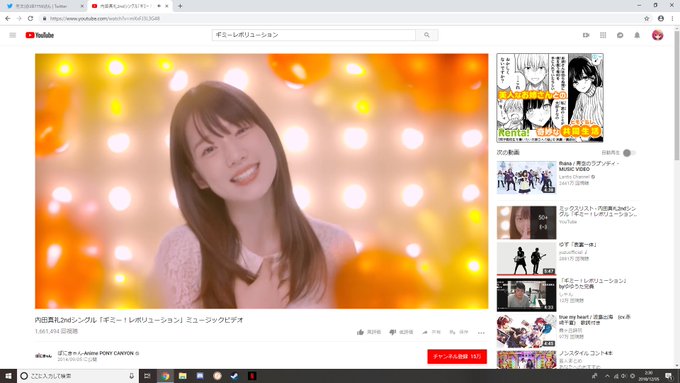The image size is (680, 383).
Task: Open the notifications bell icon
Action: click(x=637, y=35)
